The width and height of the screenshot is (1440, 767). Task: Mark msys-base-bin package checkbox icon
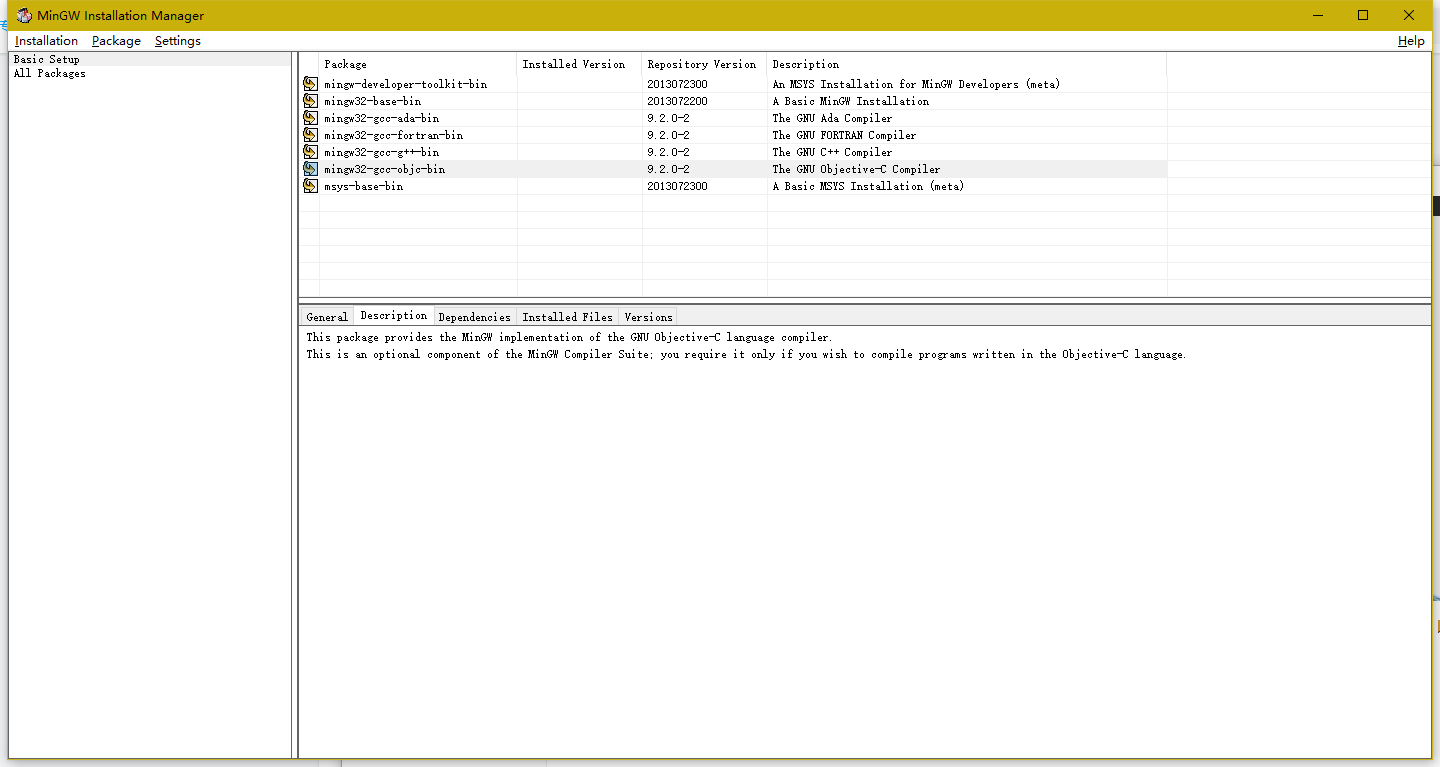[x=310, y=186]
